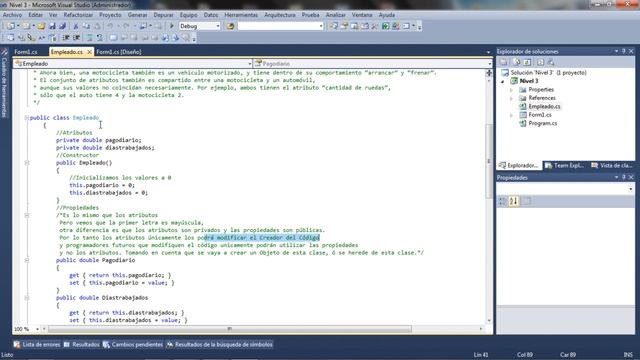Toggle Alphabetical sort in Propiedades panel
The height and width of the screenshot is (360, 640).
click(x=514, y=201)
